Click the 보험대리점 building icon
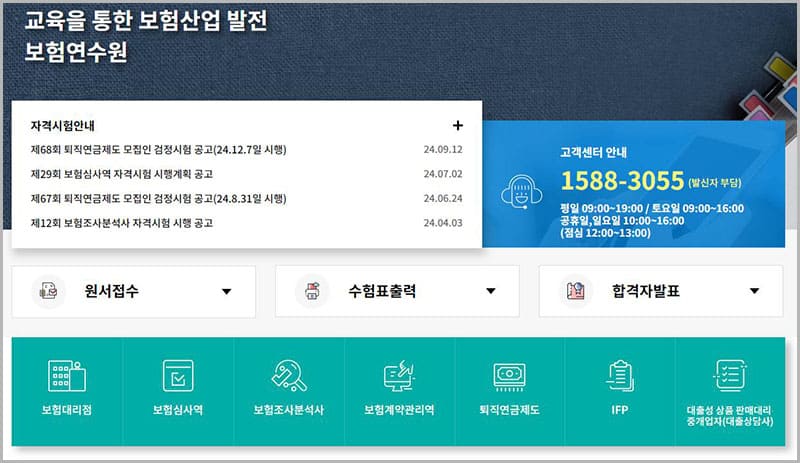This screenshot has width=800, height=463. pyautogui.click(x=66, y=376)
